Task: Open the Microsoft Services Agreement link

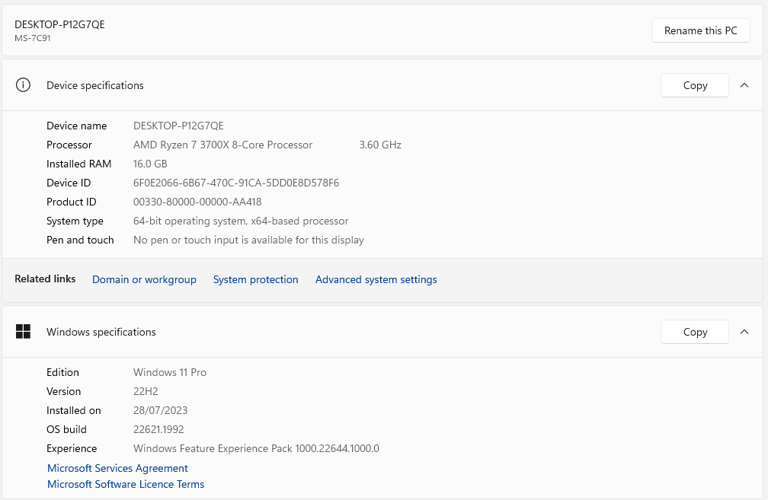Action: coord(117,468)
